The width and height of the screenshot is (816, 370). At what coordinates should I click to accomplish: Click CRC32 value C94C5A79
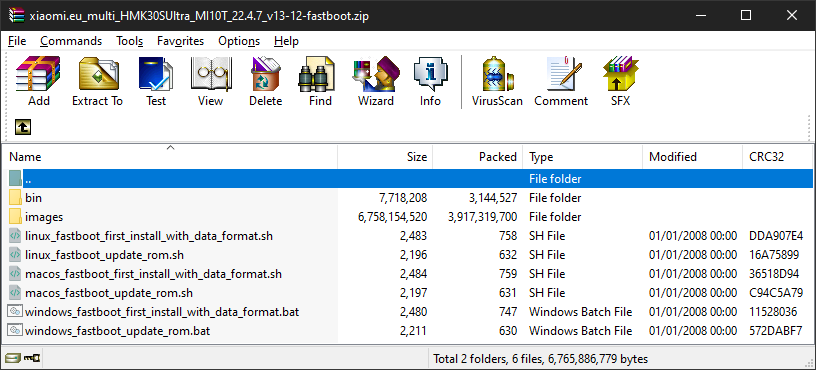tap(776, 292)
